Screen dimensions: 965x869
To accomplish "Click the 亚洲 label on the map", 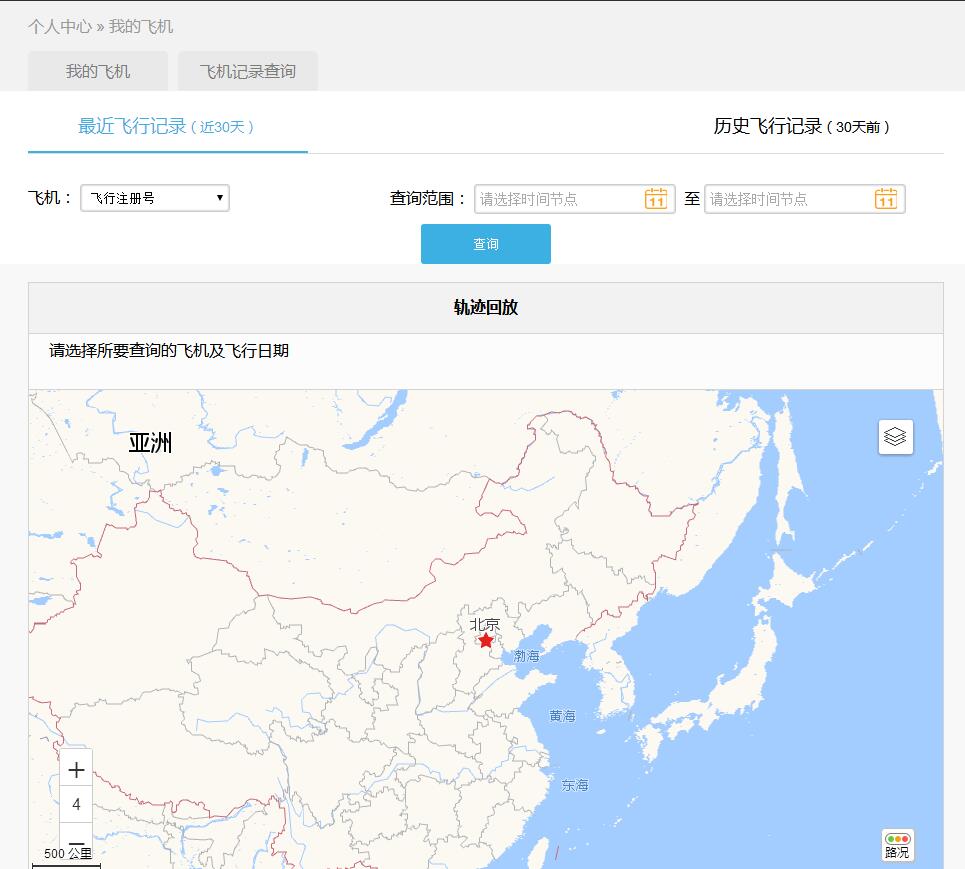I will pyautogui.click(x=150, y=443).
